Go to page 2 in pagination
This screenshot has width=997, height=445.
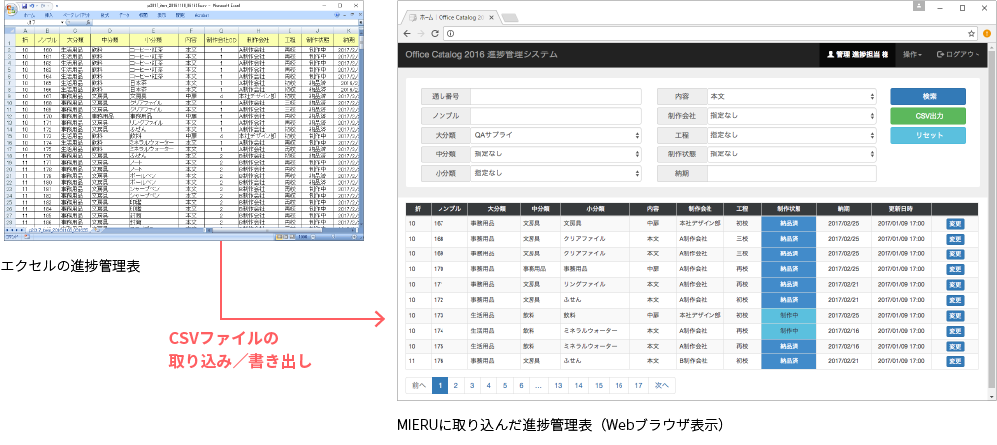click(456, 384)
